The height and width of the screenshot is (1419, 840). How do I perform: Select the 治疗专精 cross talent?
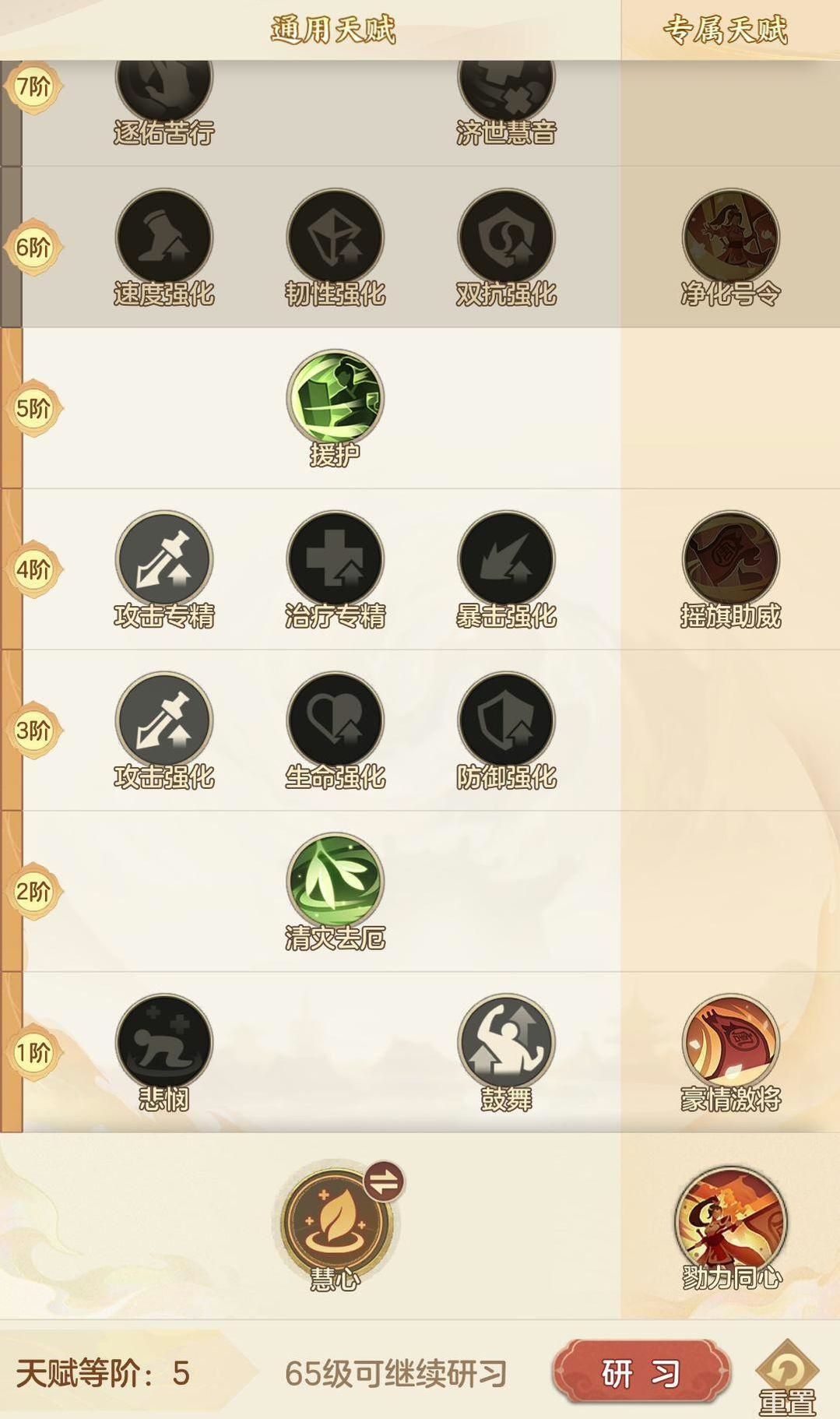(335, 559)
